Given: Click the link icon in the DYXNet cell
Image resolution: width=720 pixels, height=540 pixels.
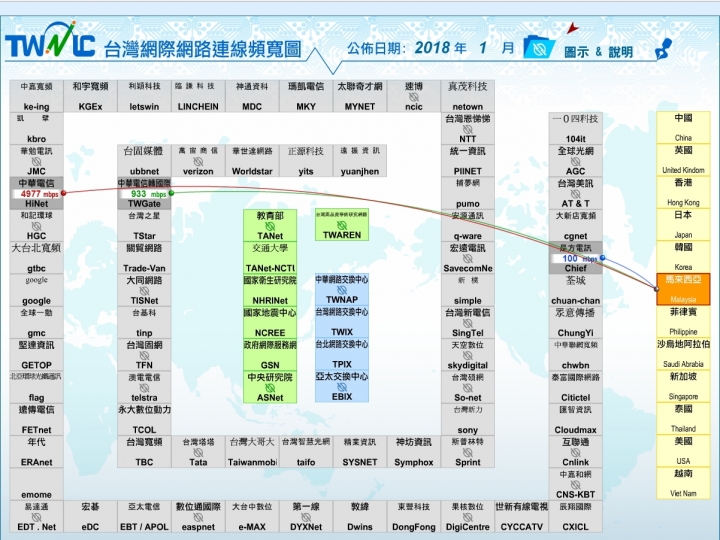Looking at the screenshot, I should [x=306, y=518].
